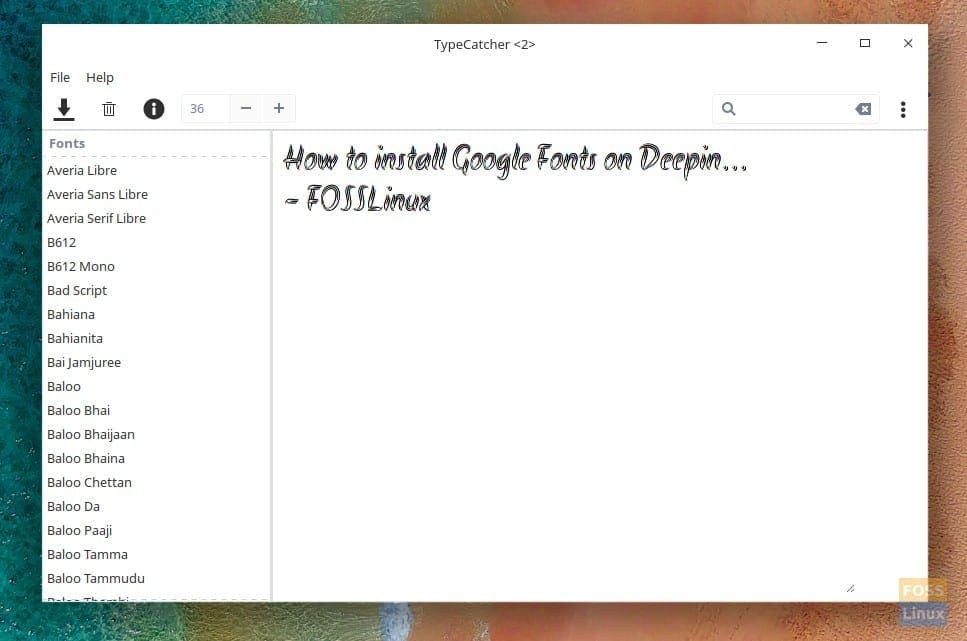
Task: Decrease preview size with the minus icon
Action: [245, 108]
